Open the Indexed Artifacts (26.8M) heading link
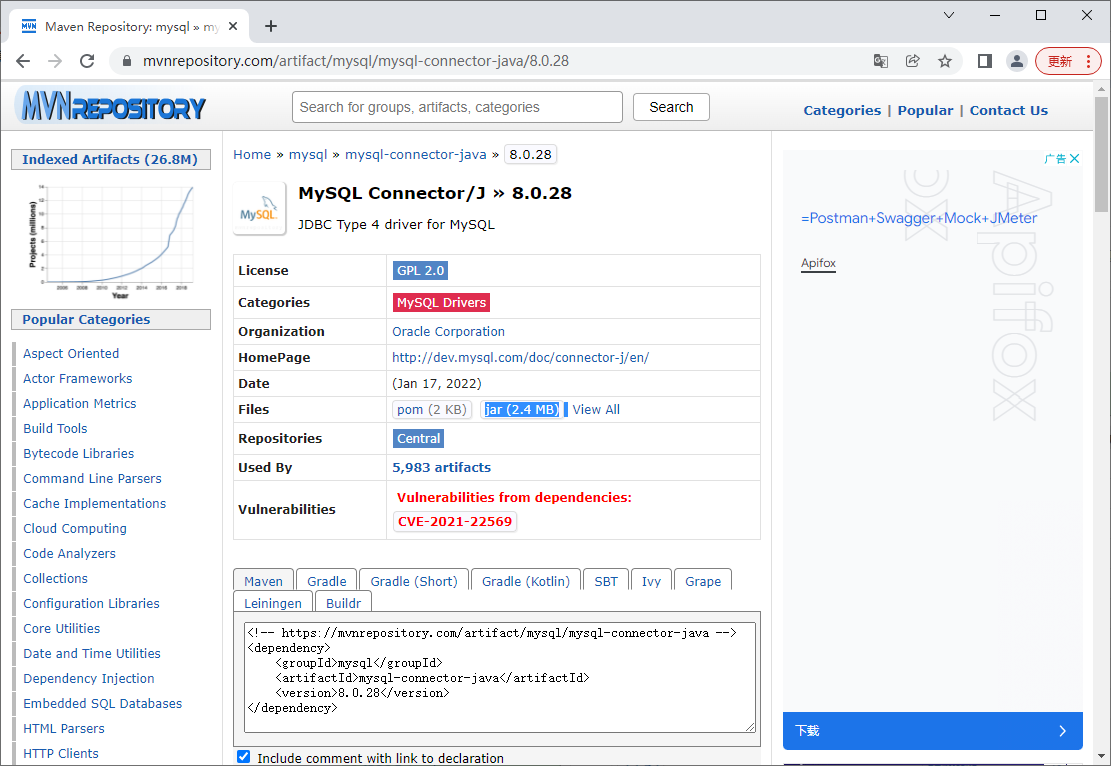Image resolution: width=1111 pixels, height=766 pixels. pos(110,159)
